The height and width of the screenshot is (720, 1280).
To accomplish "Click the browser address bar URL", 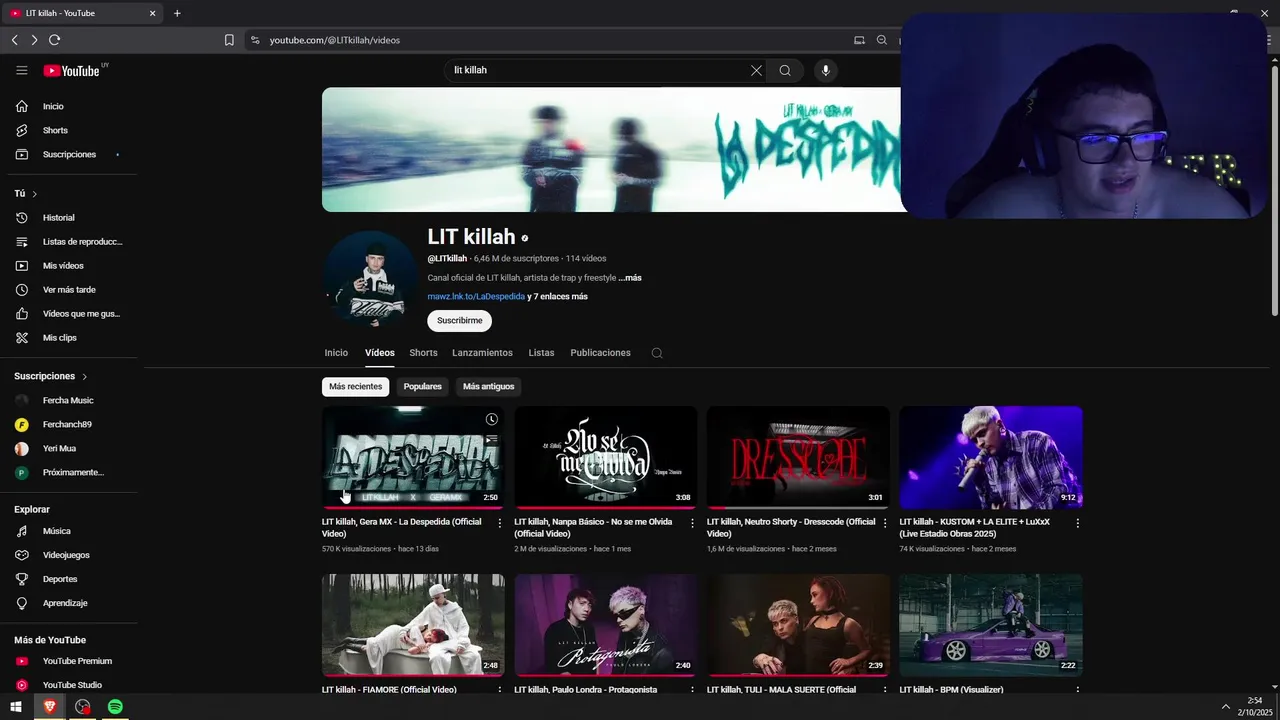I will coord(335,40).
